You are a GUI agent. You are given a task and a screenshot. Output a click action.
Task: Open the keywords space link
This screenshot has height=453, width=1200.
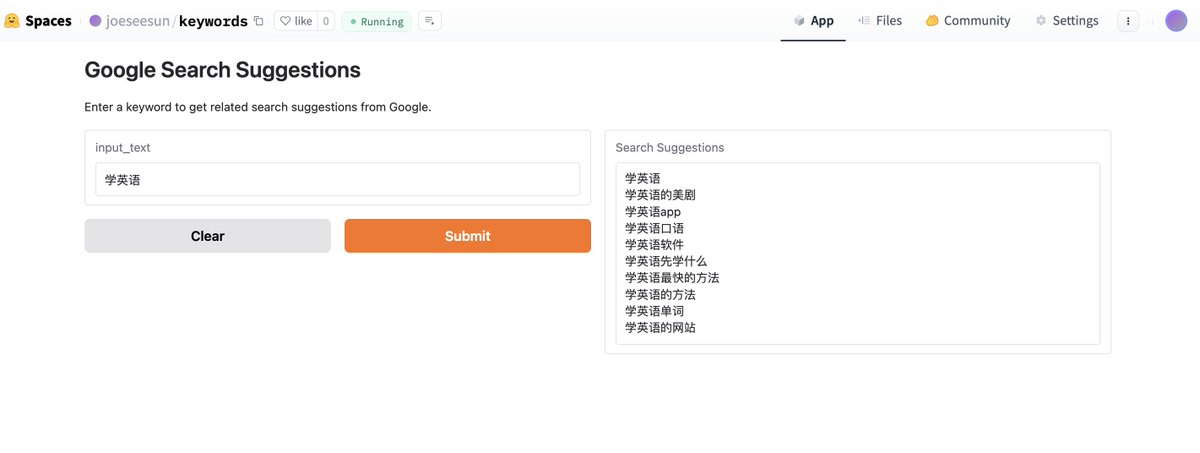pos(213,21)
